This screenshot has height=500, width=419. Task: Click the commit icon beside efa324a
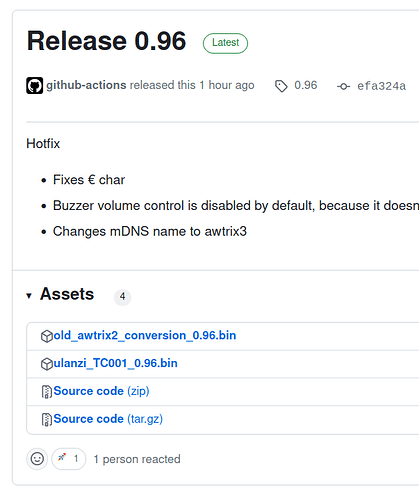click(x=343, y=86)
